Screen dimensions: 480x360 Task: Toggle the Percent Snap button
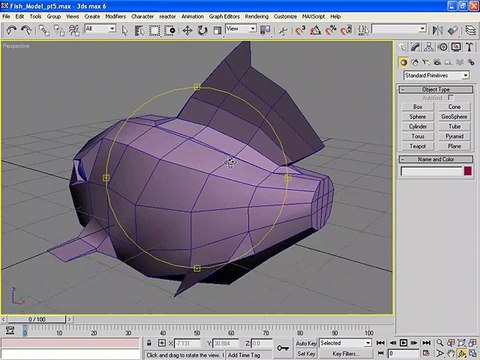pos(331,31)
